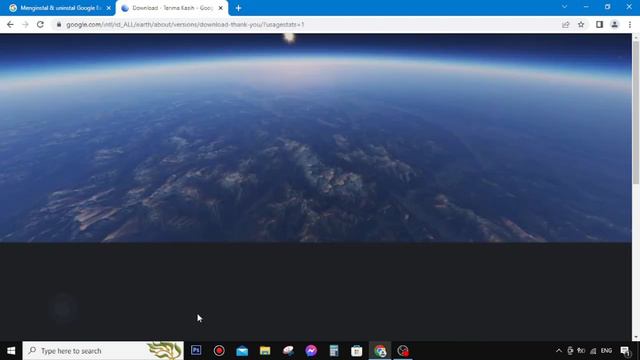Open the Windows Start menu
Viewport: 640px width, 360px height.
point(11,351)
